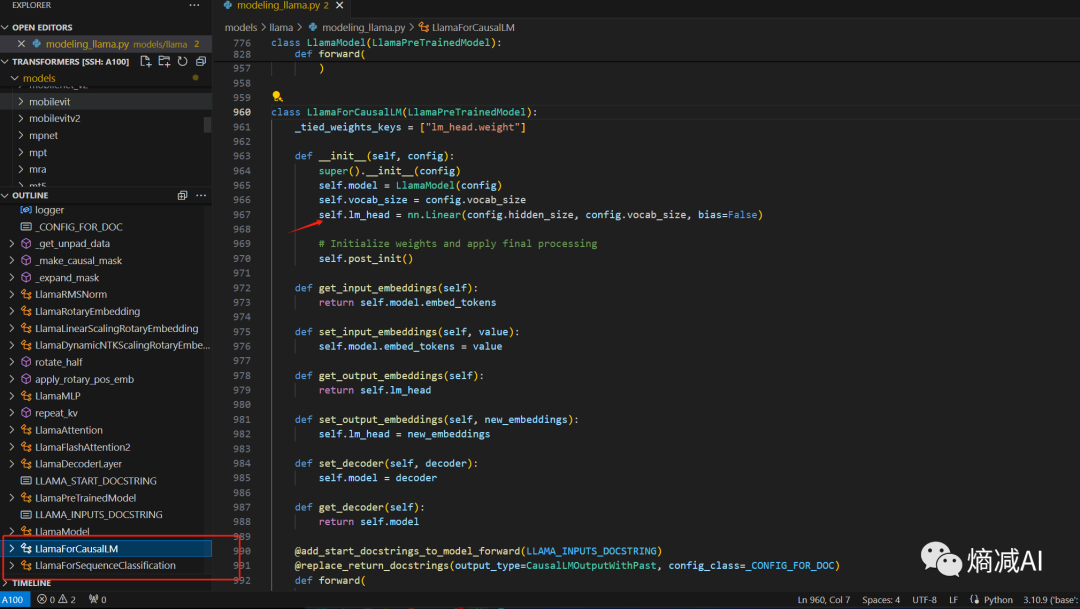Expand the mra folder
The height and width of the screenshot is (609, 1080).
point(21,169)
